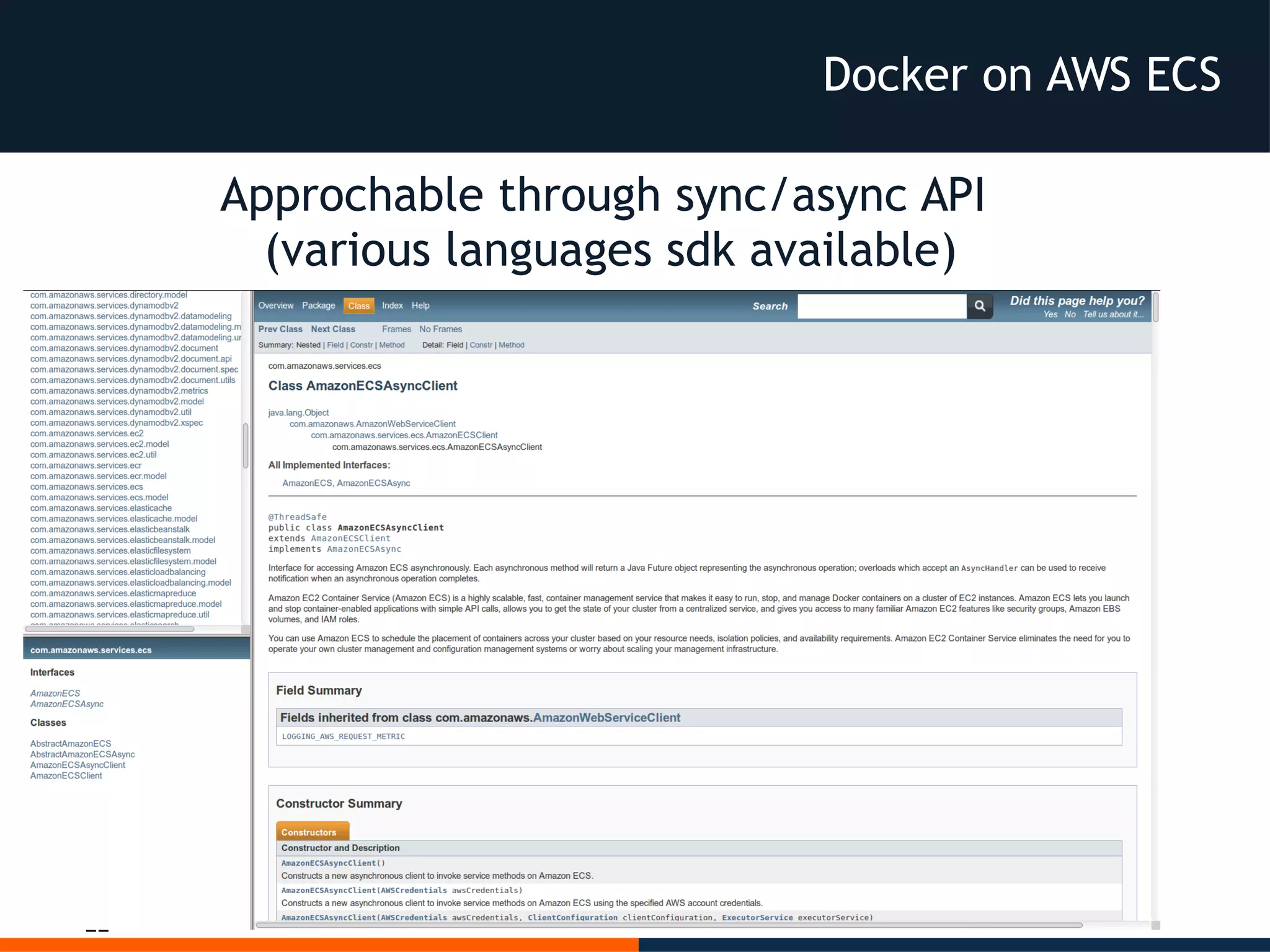Open com.amazonaws.services.ec2 package
This screenshot has width=1270, height=952.
click(87, 433)
